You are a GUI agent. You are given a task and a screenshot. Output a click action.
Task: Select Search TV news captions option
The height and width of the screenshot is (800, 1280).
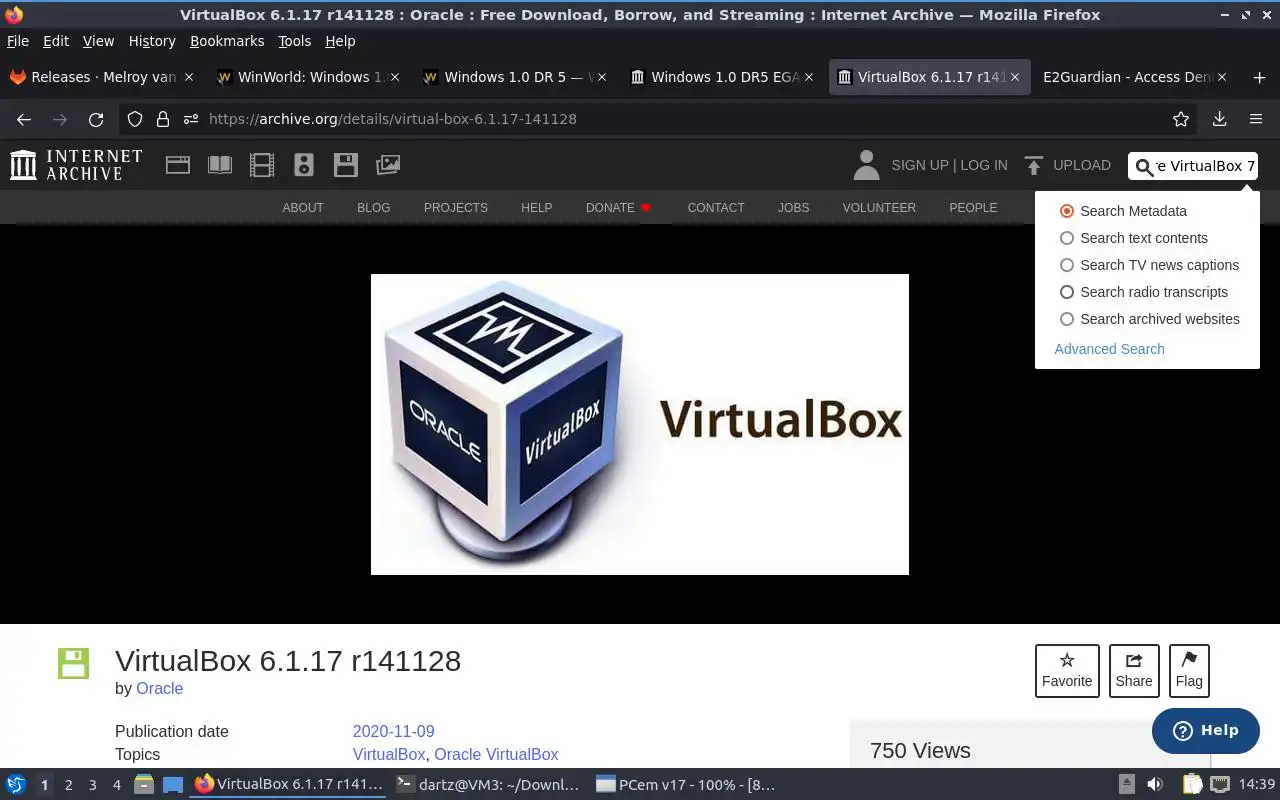pyautogui.click(x=1067, y=265)
